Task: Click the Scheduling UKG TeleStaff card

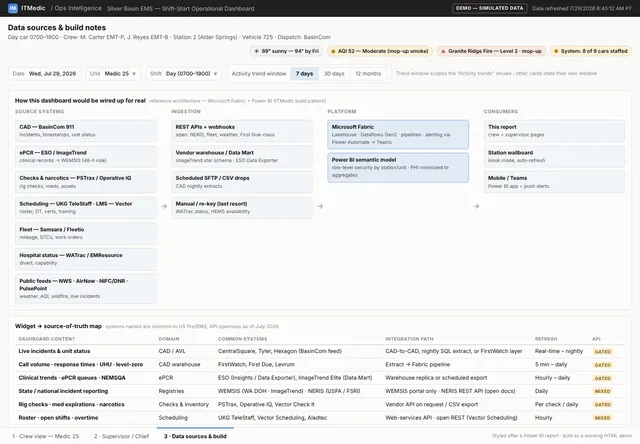Action: pos(86,207)
